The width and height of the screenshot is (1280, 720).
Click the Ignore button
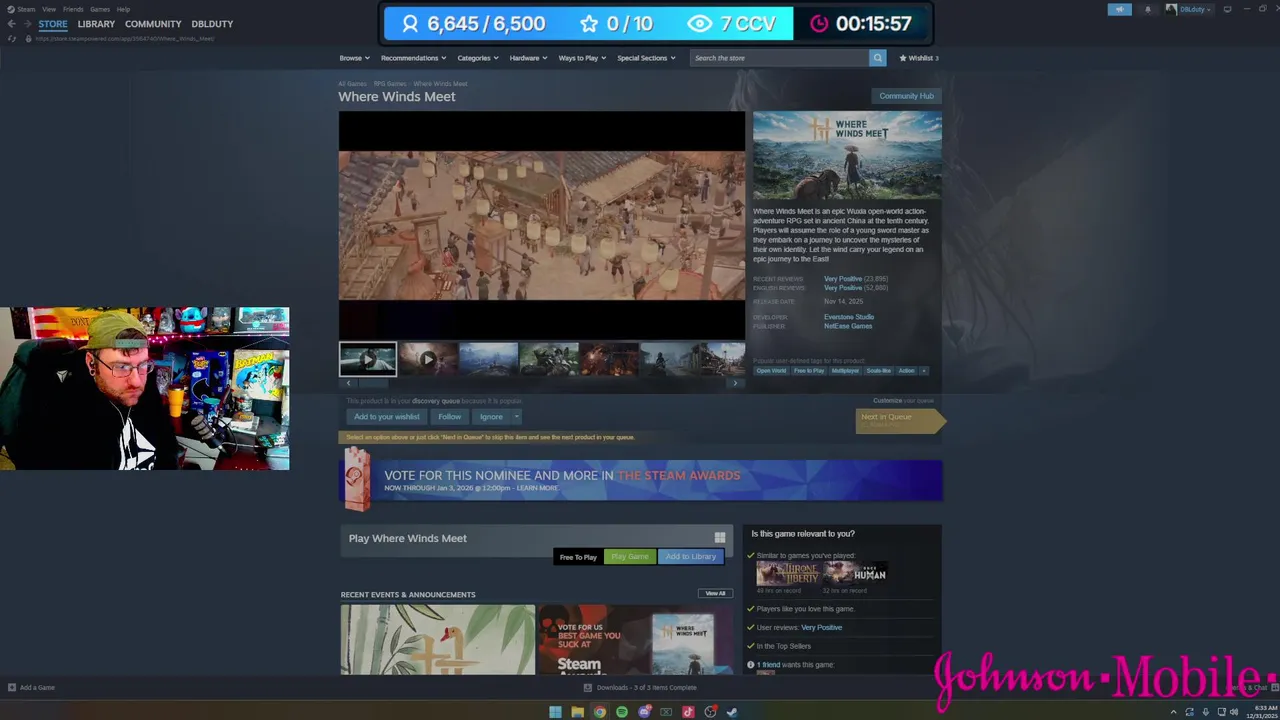point(491,417)
